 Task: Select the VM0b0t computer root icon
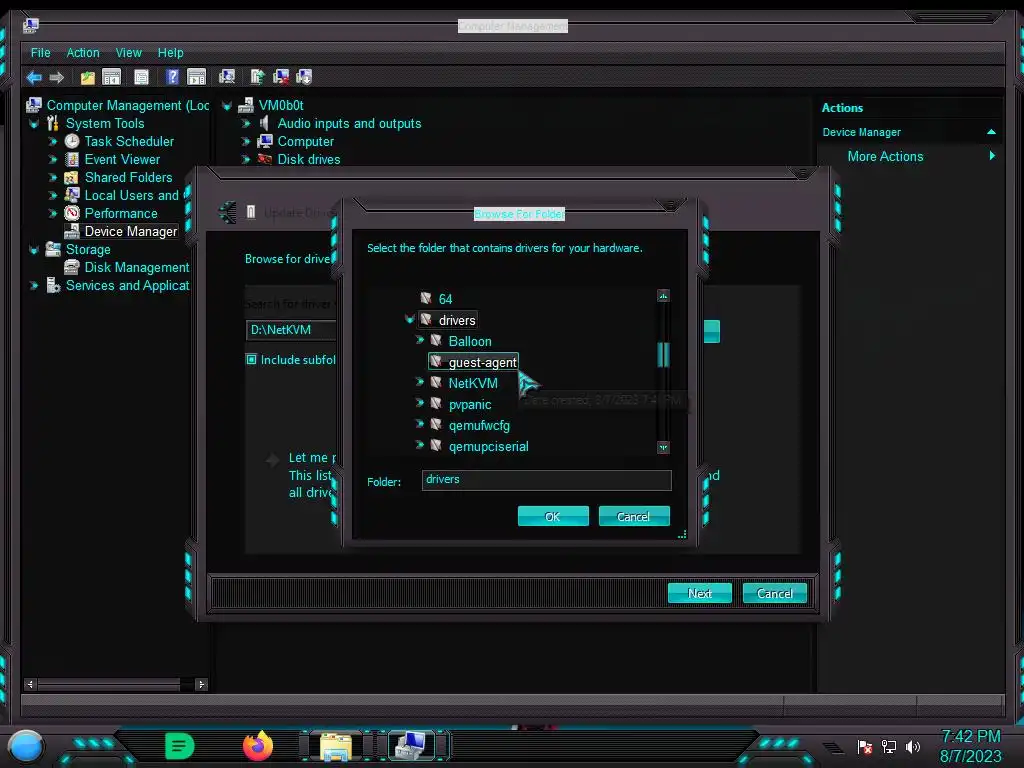tap(246, 105)
